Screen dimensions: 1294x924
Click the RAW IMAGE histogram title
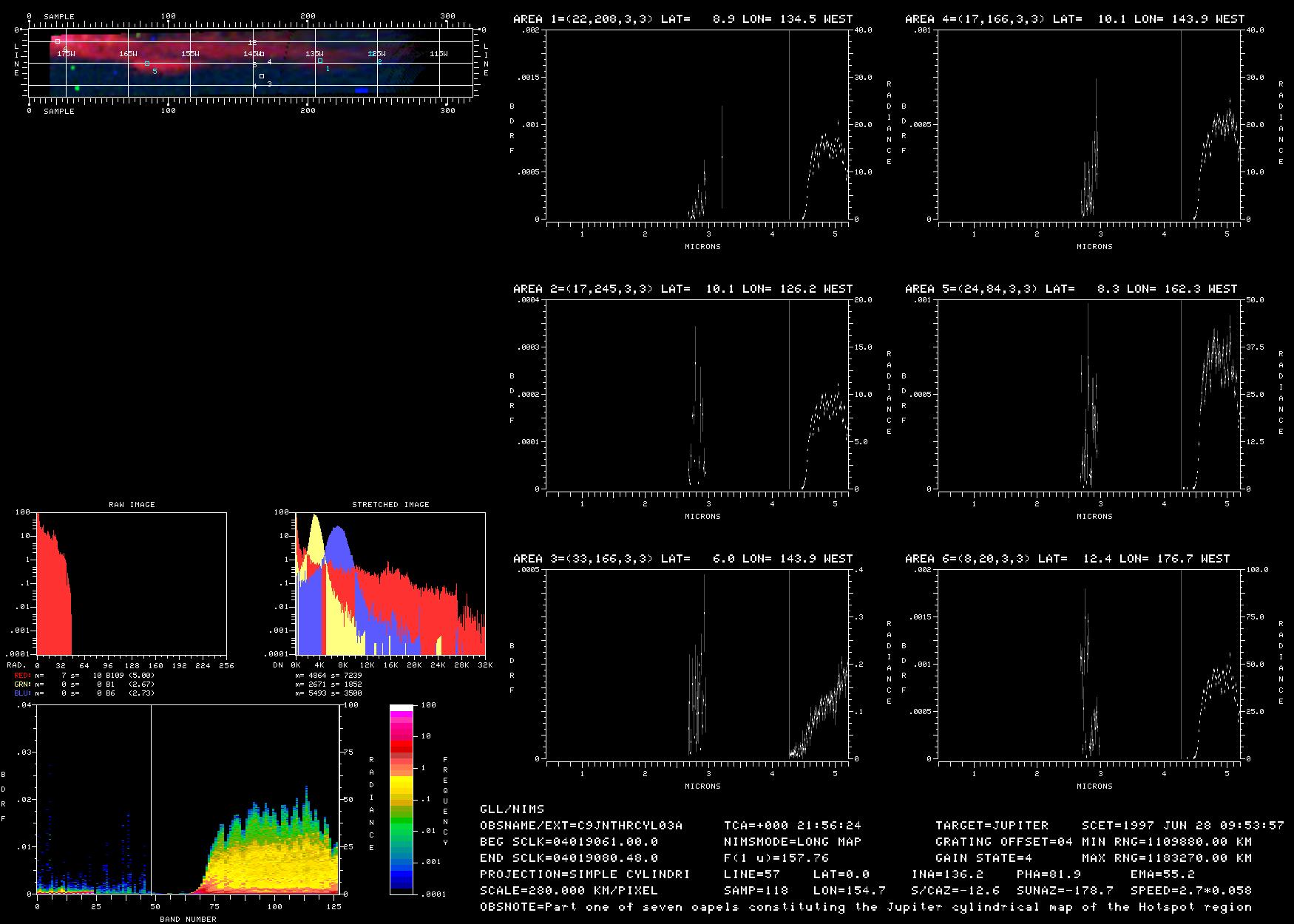point(132,505)
